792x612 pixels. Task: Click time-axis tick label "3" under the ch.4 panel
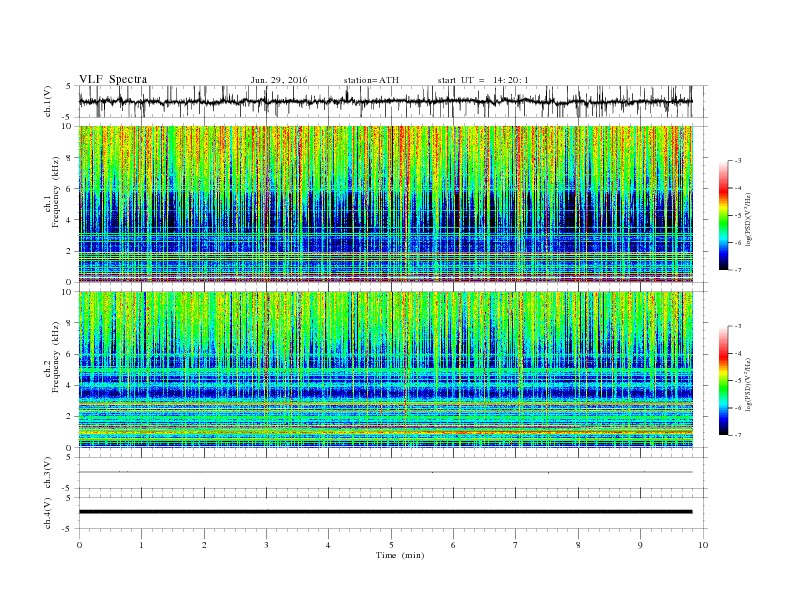click(x=266, y=545)
